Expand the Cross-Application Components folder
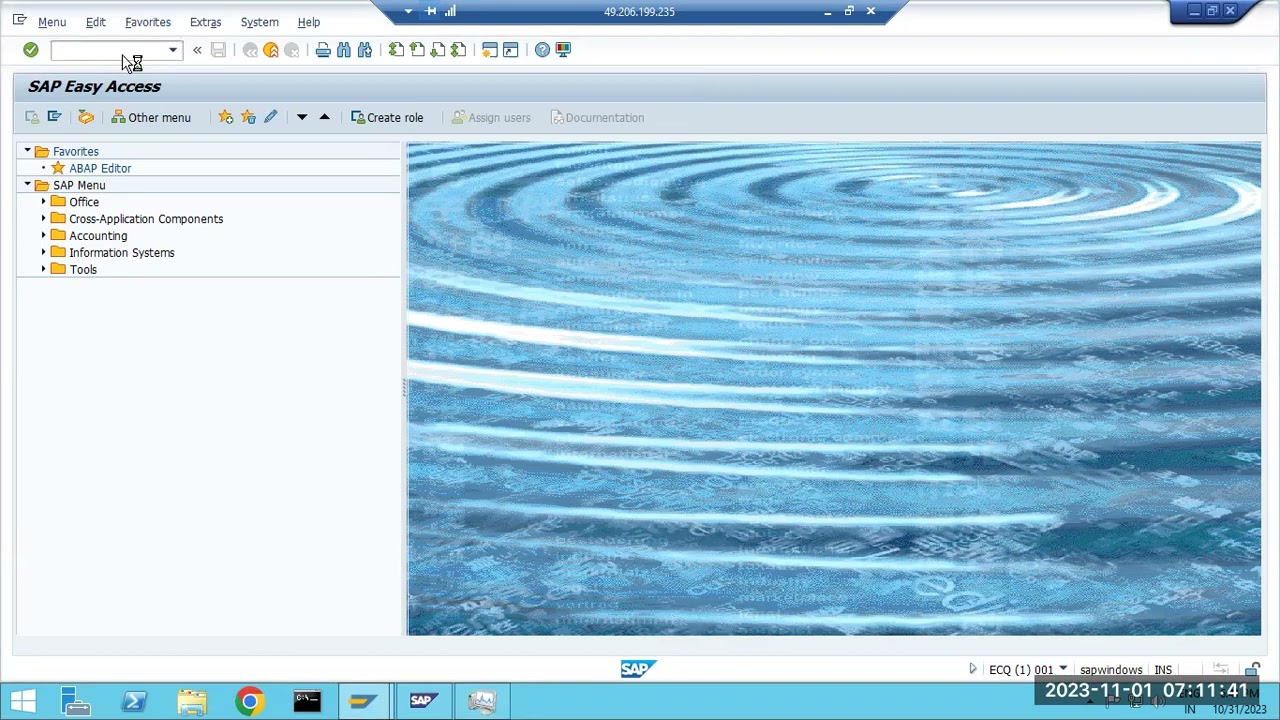1280x720 pixels. coord(44,219)
